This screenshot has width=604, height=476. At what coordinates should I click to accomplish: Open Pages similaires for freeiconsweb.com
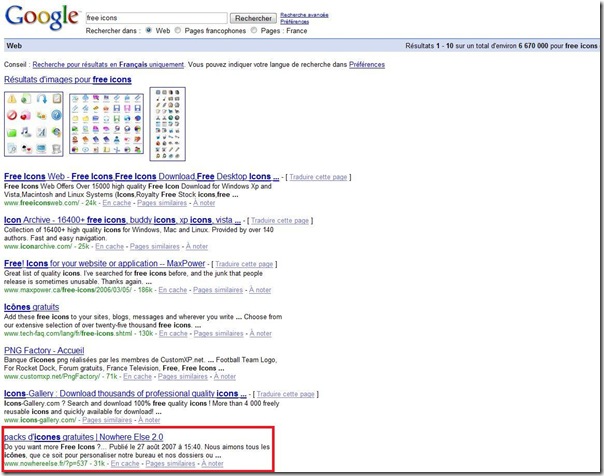pos(162,203)
